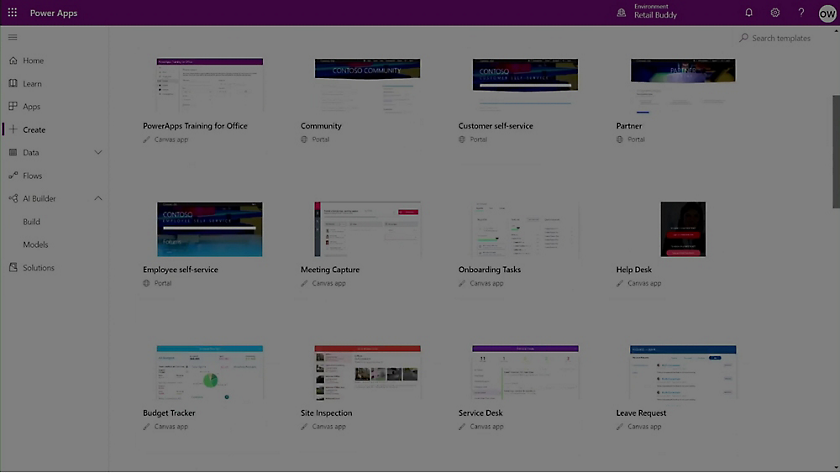The height and width of the screenshot is (473, 840).
Task: Open Solutions in navigation
Action: (39, 268)
